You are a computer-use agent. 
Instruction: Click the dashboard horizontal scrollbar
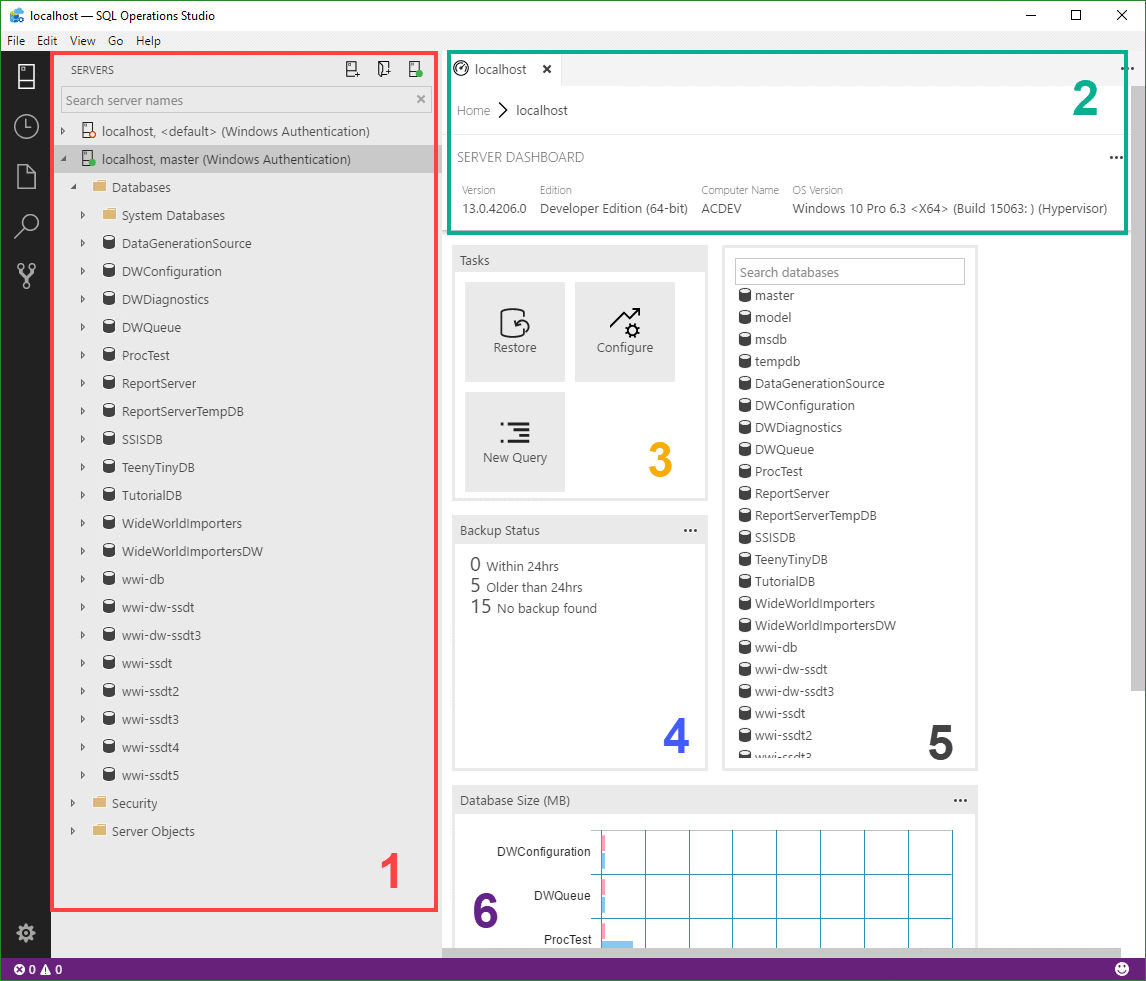pyautogui.click(x=781, y=952)
